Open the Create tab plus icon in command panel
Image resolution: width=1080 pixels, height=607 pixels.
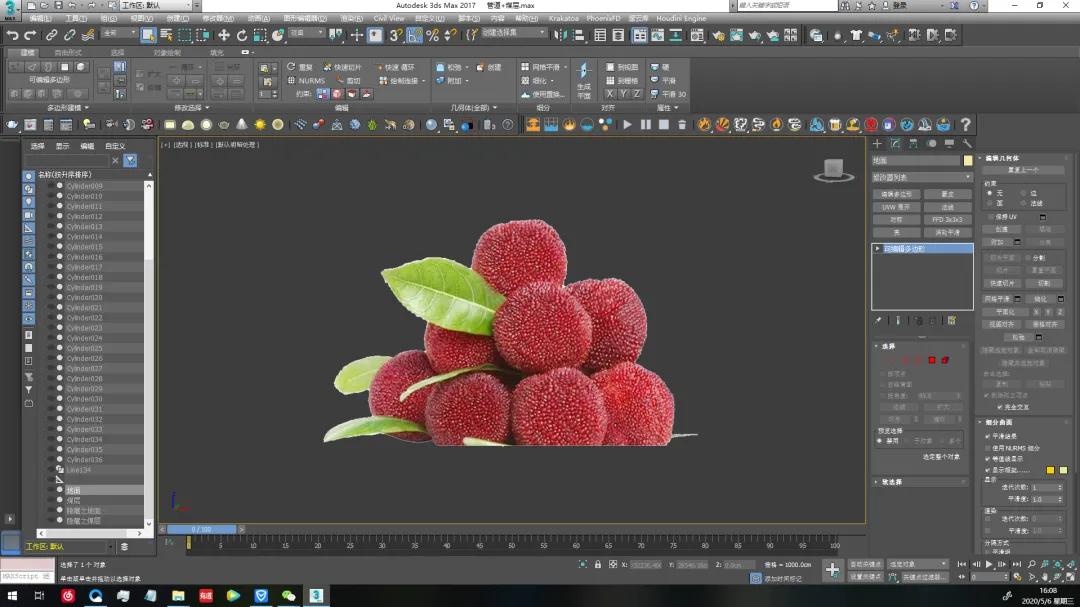(878, 144)
